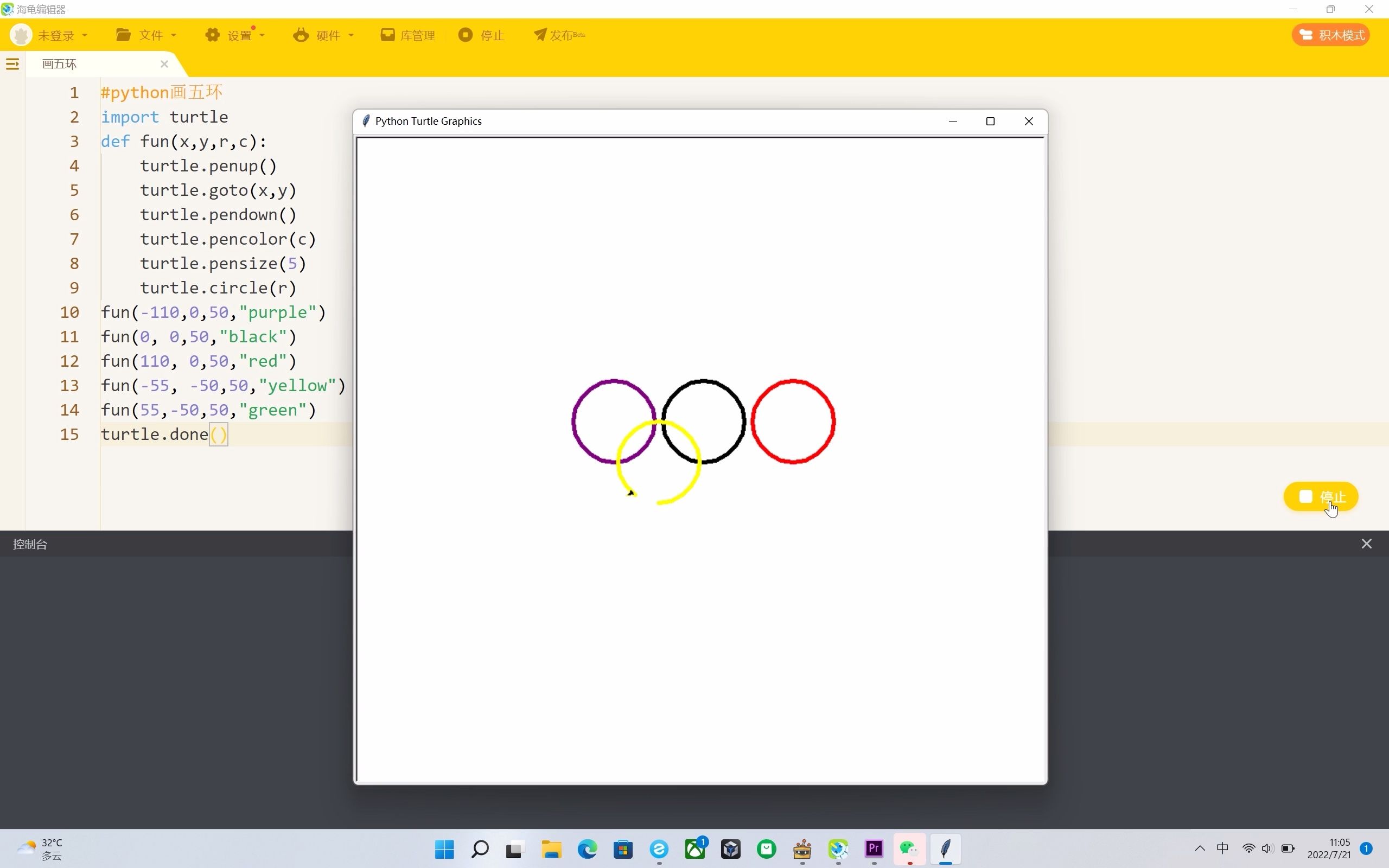Image resolution: width=1389 pixels, height=868 pixels.
Task: Select the 画五环 file tab
Action: click(59, 63)
